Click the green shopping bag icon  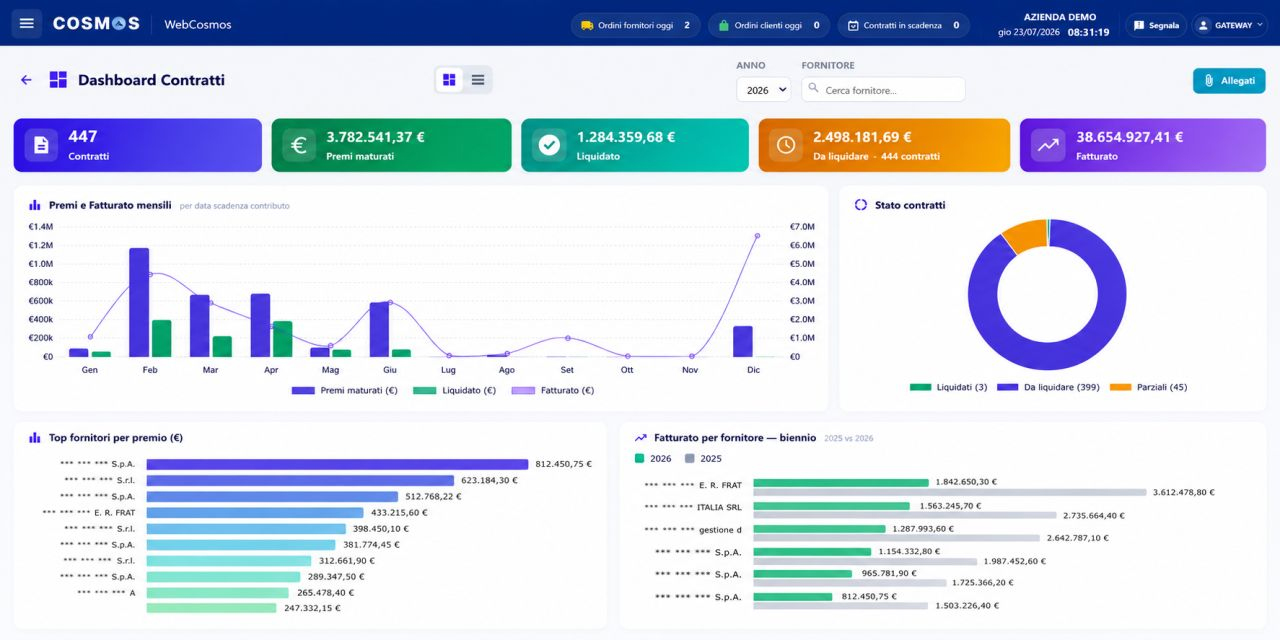(724, 25)
